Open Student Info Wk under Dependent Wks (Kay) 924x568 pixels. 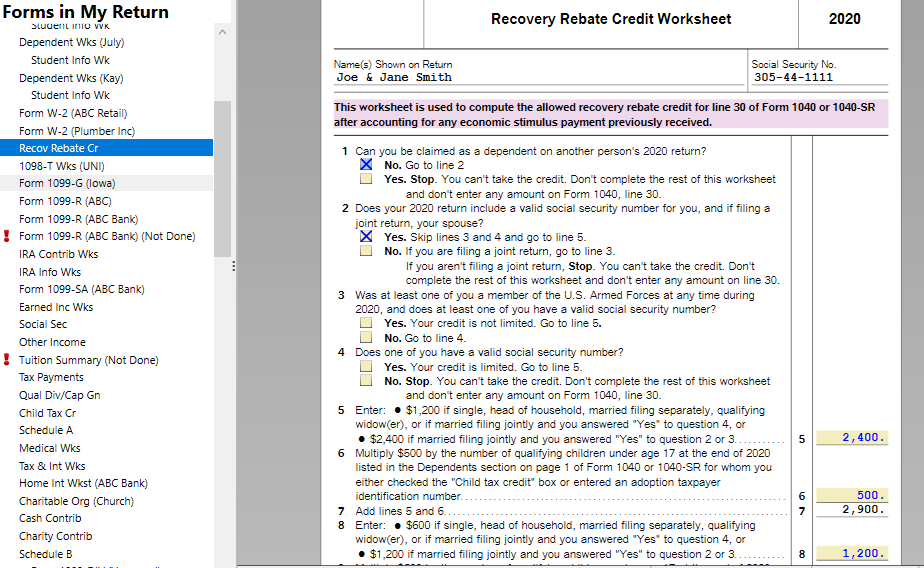pos(70,95)
